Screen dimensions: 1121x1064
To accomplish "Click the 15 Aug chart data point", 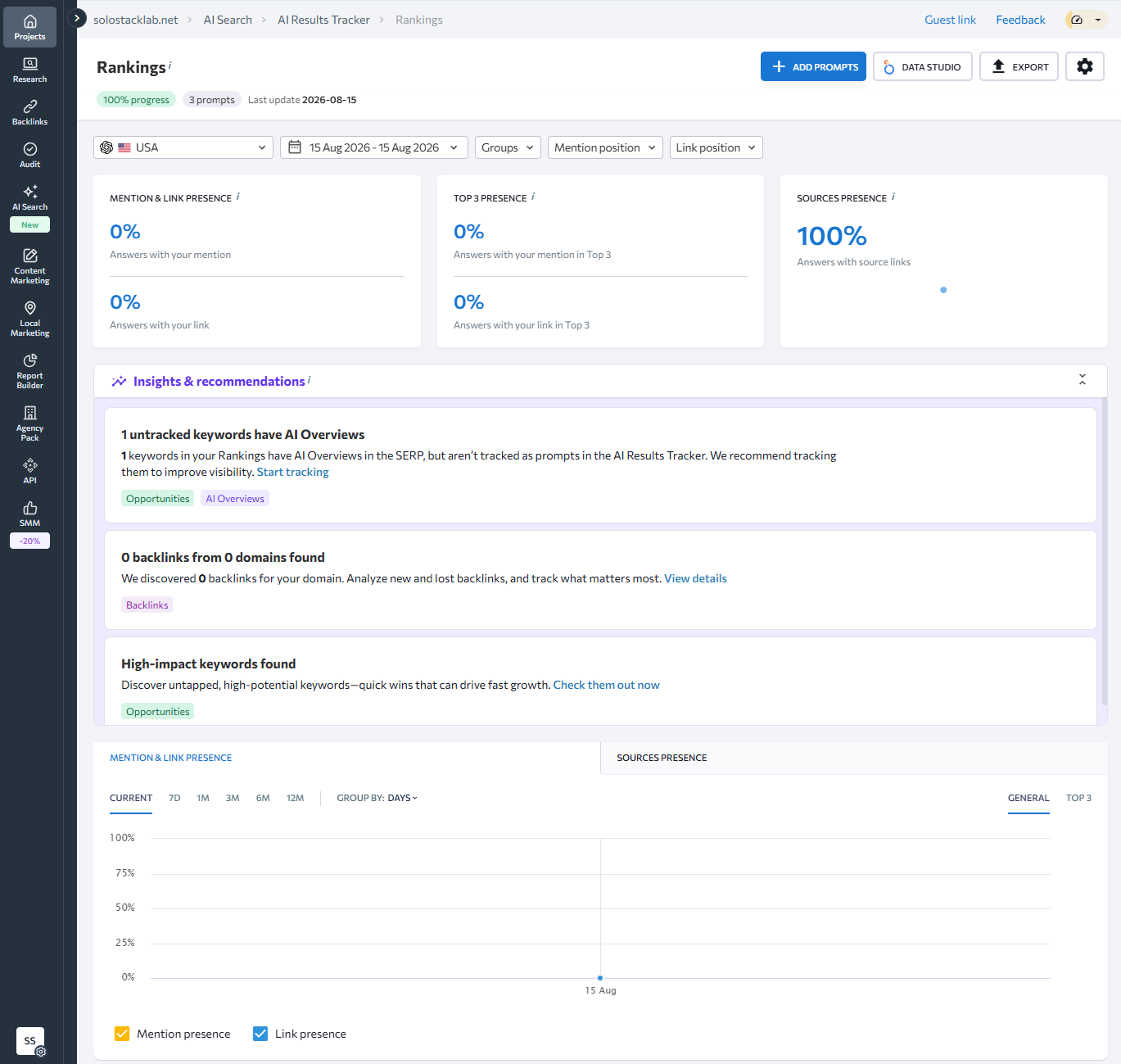I will tap(600, 978).
